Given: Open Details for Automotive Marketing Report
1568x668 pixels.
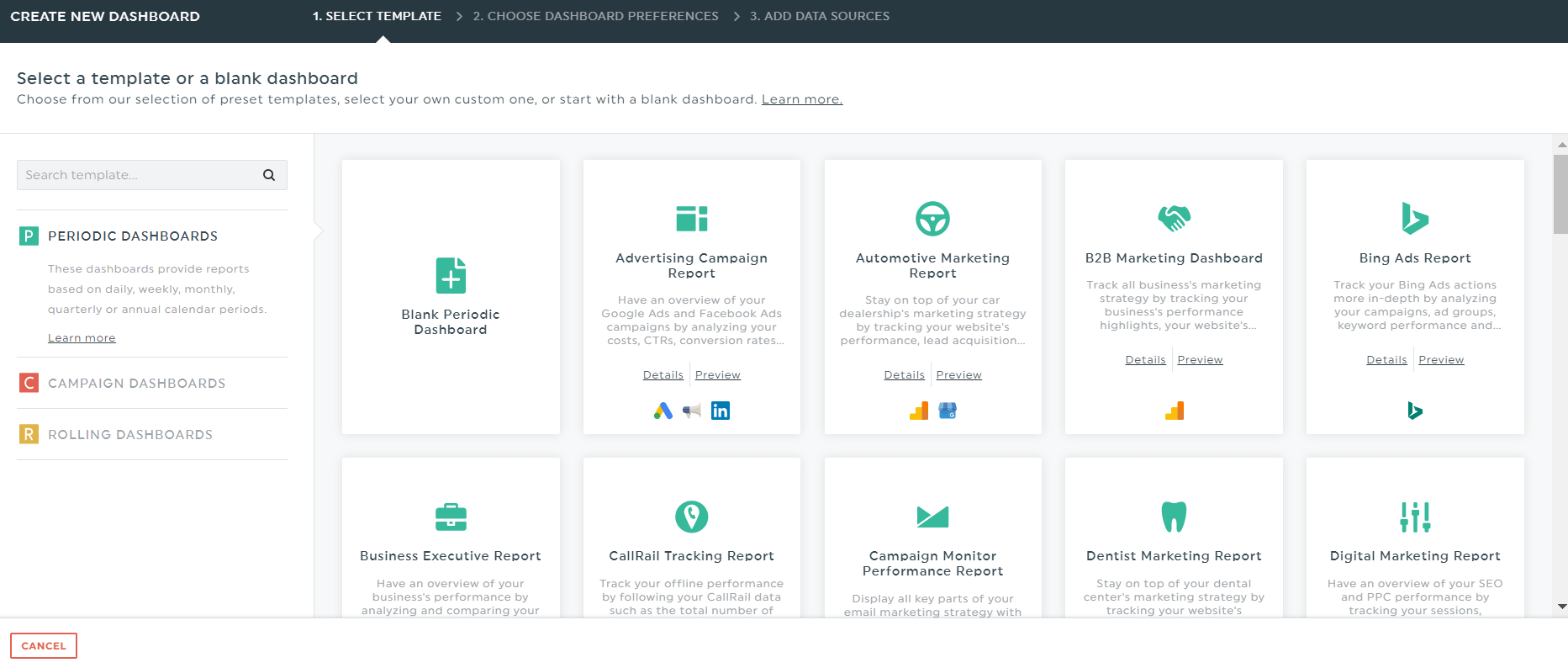Looking at the screenshot, I should click(905, 374).
